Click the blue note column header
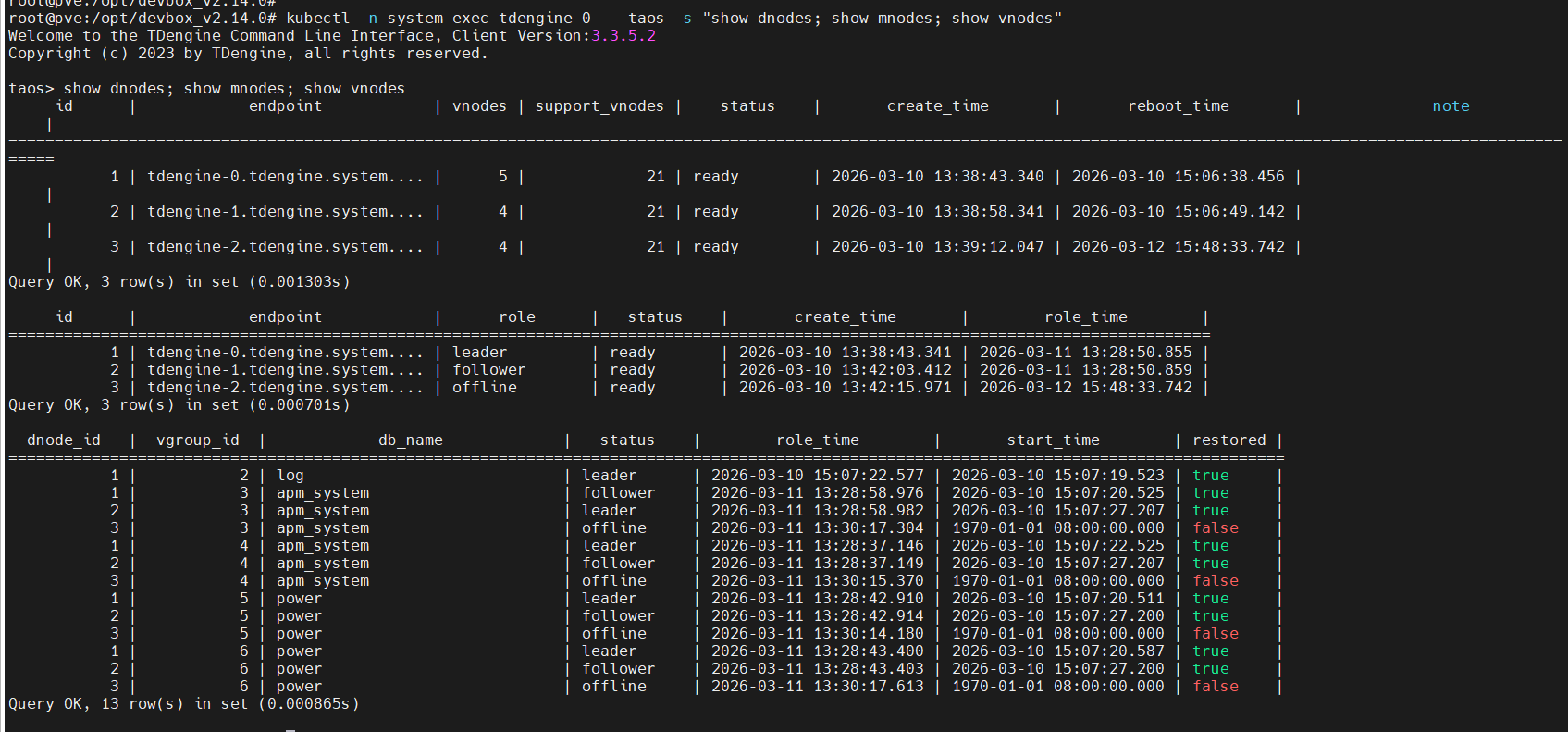1568x732 pixels. click(1450, 106)
